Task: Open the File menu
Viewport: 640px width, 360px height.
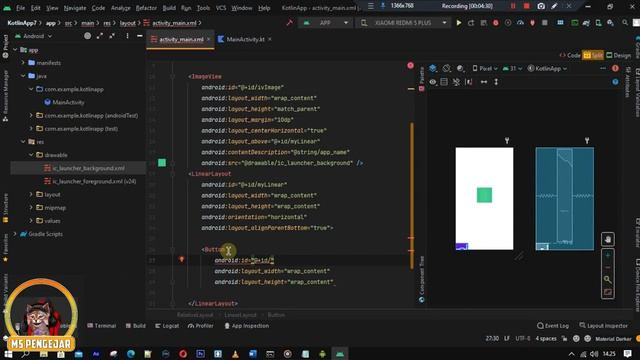Action: (20, 8)
